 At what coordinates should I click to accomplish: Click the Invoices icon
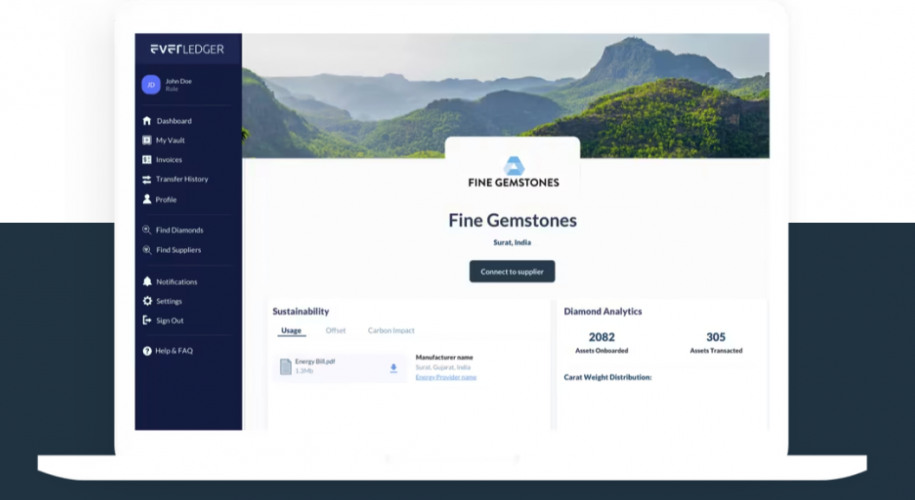point(147,159)
